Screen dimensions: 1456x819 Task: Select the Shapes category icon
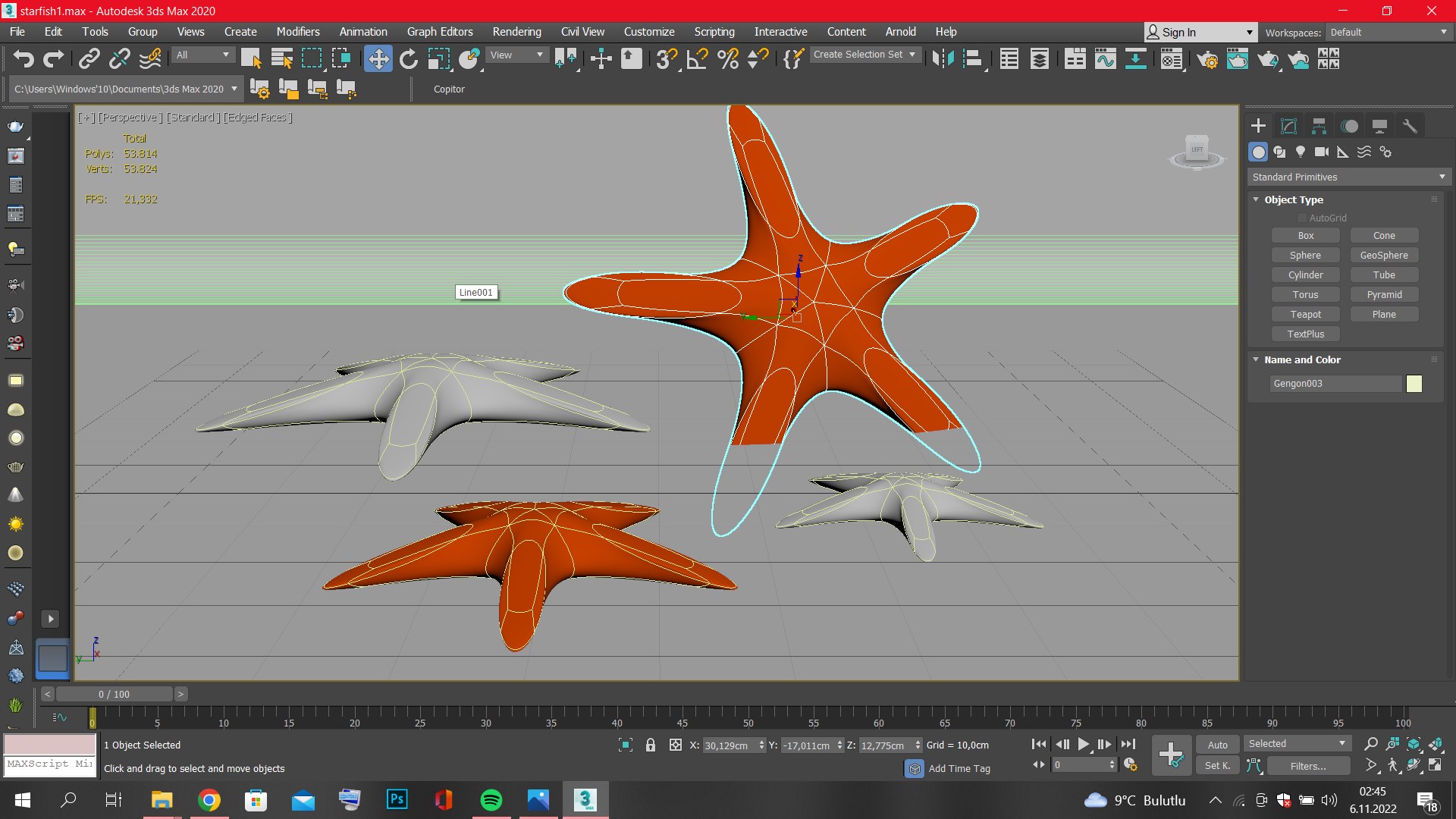pyautogui.click(x=1279, y=152)
